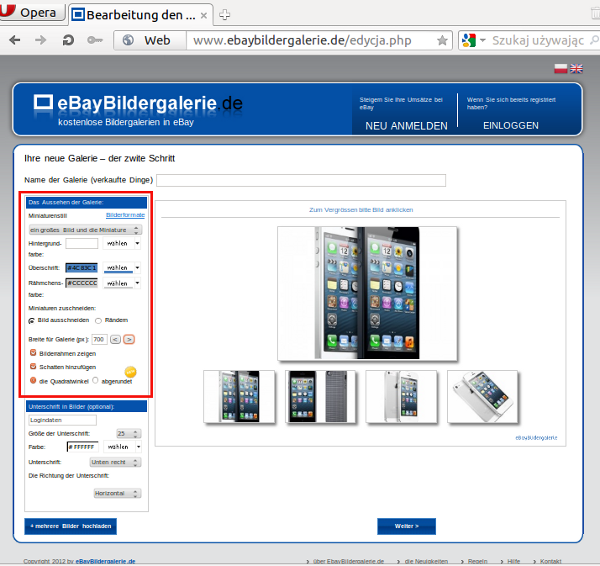600x566 pixels.
Task: Select the Bild ausschneiden radio button
Action: pos(31,321)
